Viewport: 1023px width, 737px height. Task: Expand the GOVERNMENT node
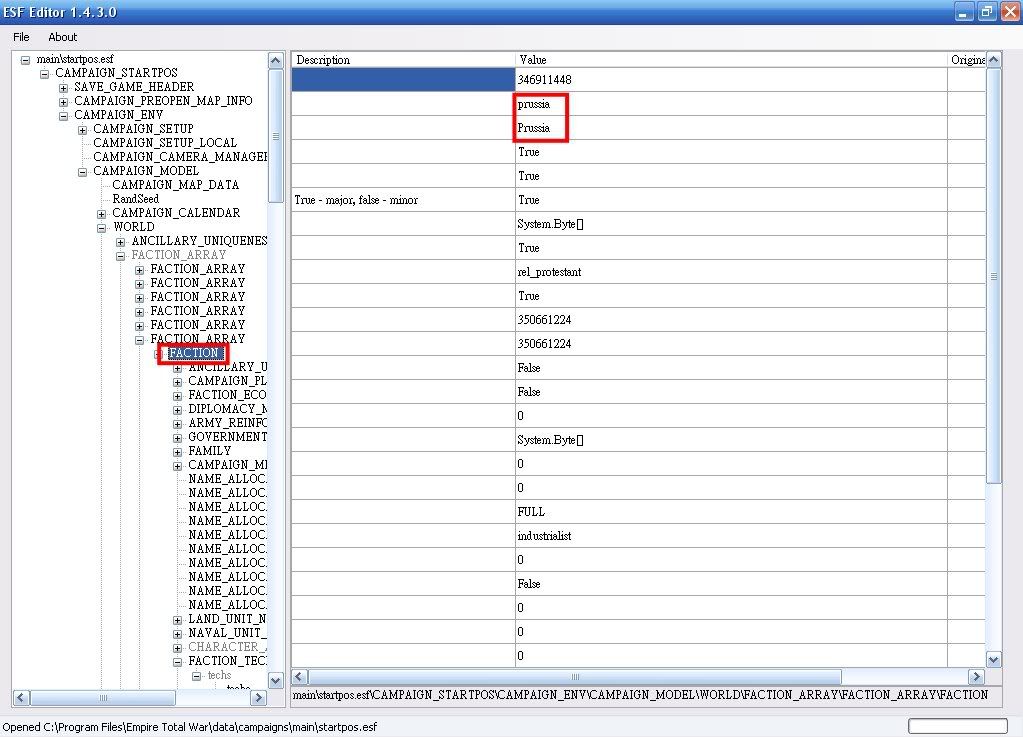tap(178, 437)
